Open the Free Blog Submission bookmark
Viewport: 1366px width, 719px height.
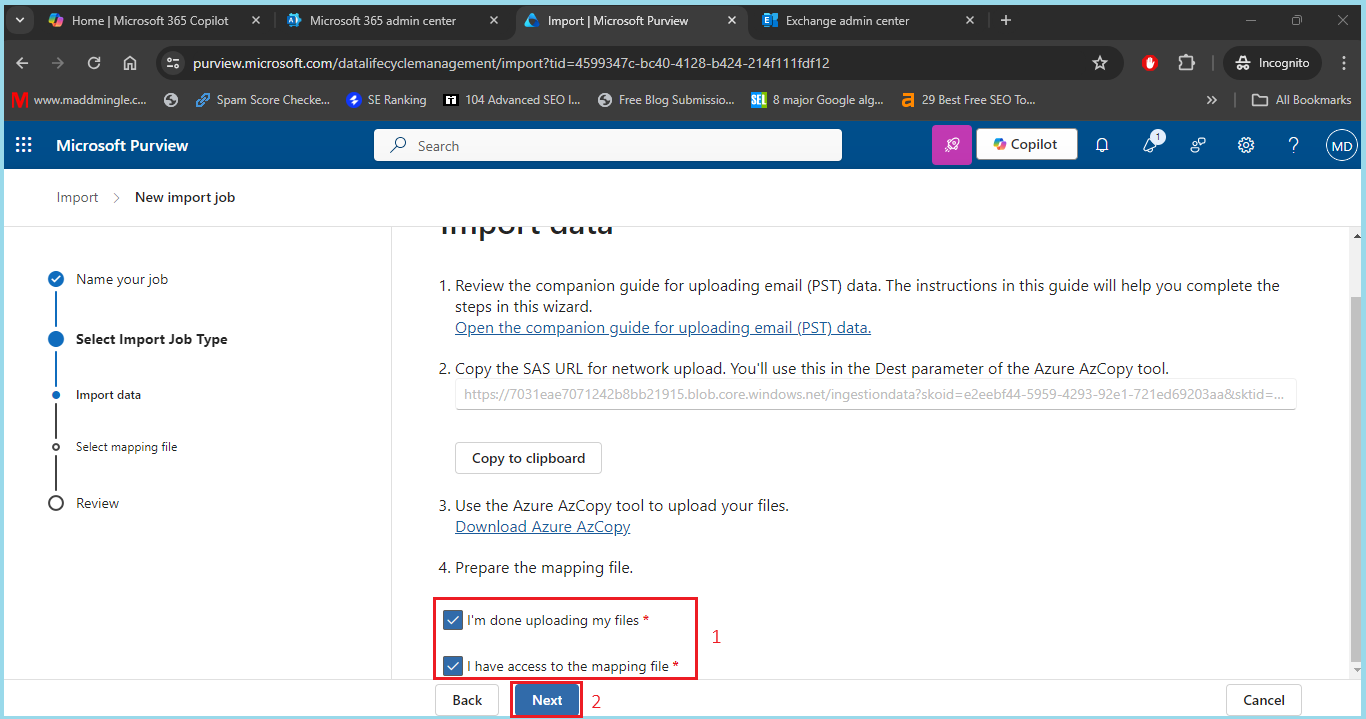pyautogui.click(x=665, y=100)
